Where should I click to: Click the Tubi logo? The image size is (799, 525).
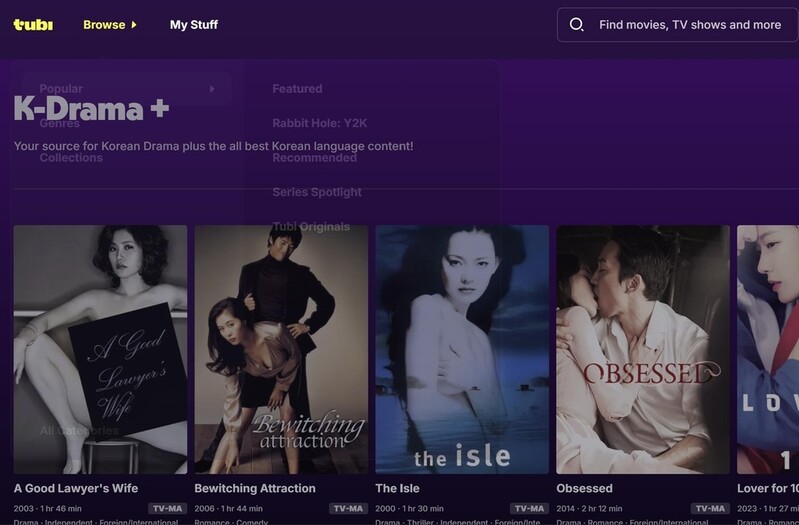tap(33, 24)
